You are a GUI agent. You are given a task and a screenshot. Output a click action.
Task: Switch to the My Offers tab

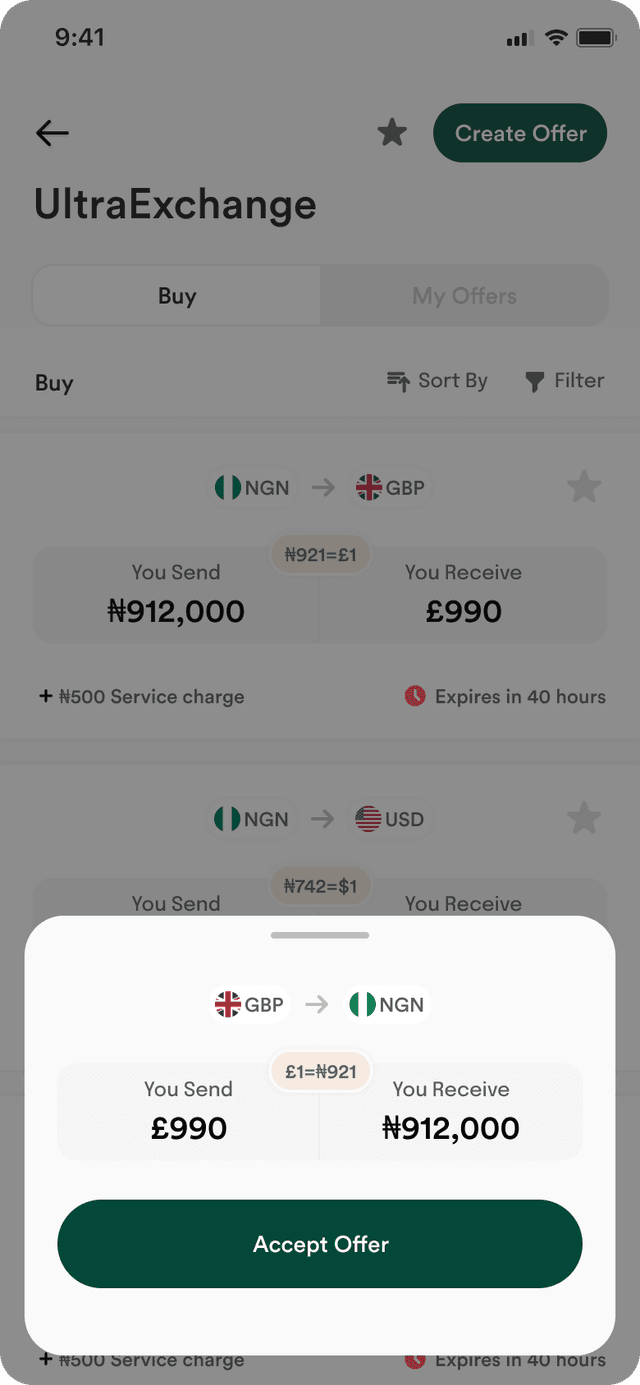click(464, 296)
